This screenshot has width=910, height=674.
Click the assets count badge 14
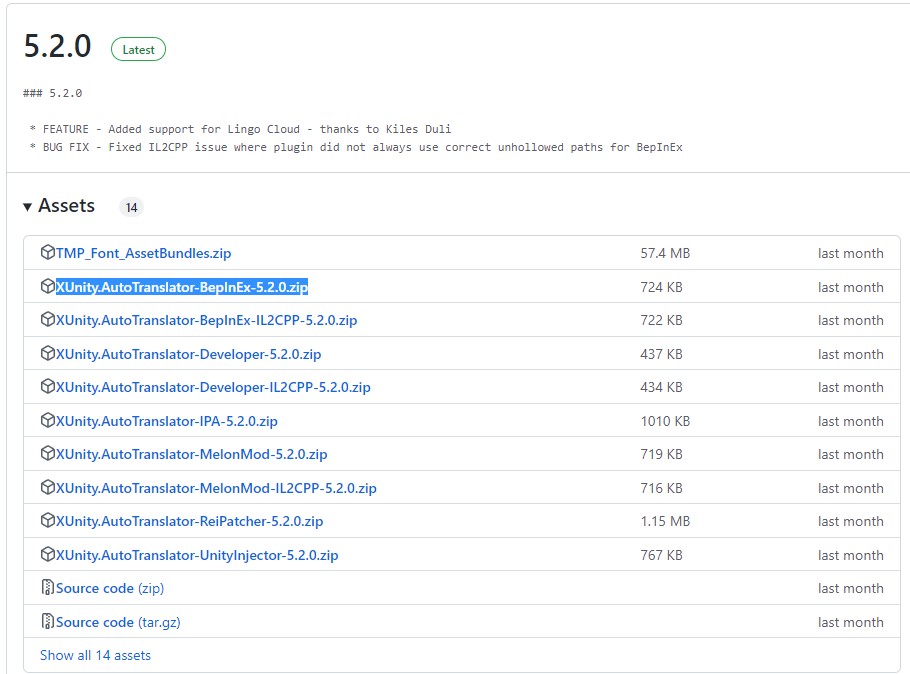(131, 207)
